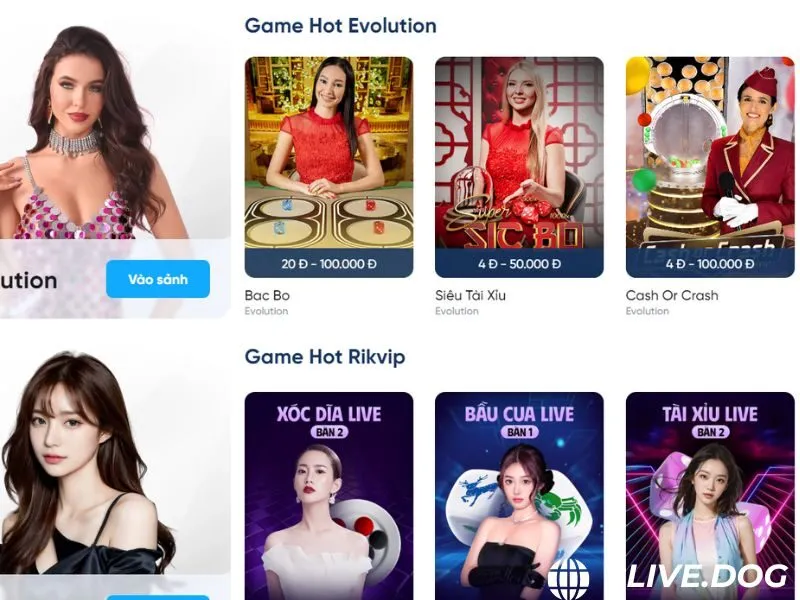Select the Tài Xỉu Live game card

pyautogui.click(x=710, y=496)
